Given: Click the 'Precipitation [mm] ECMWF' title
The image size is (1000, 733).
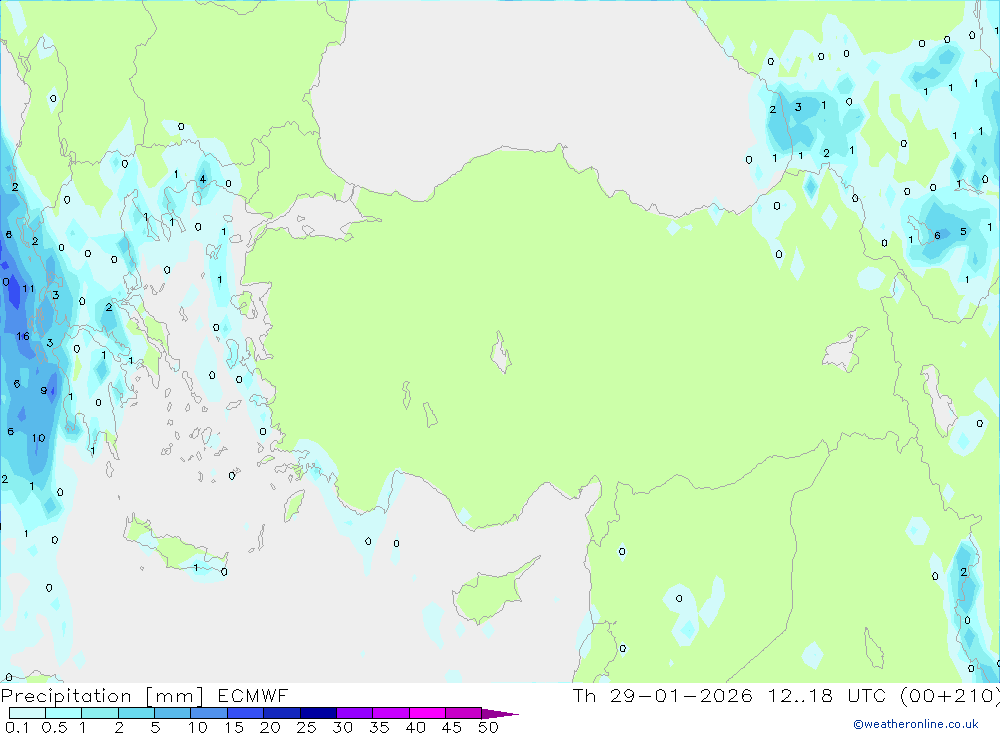Looking at the screenshot, I should tap(145, 696).
